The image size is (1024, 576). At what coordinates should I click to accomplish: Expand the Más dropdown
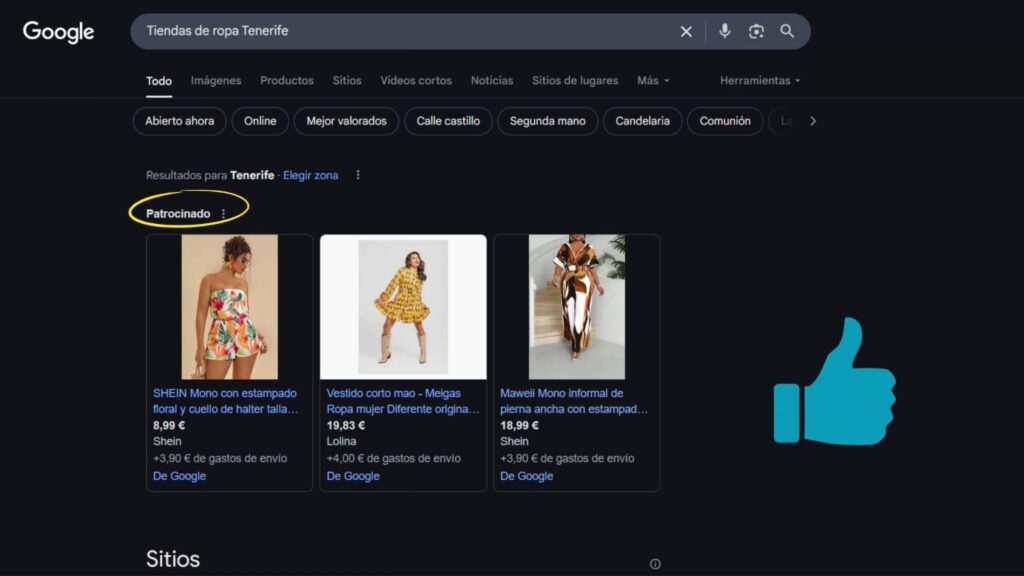tap(653, 80)
